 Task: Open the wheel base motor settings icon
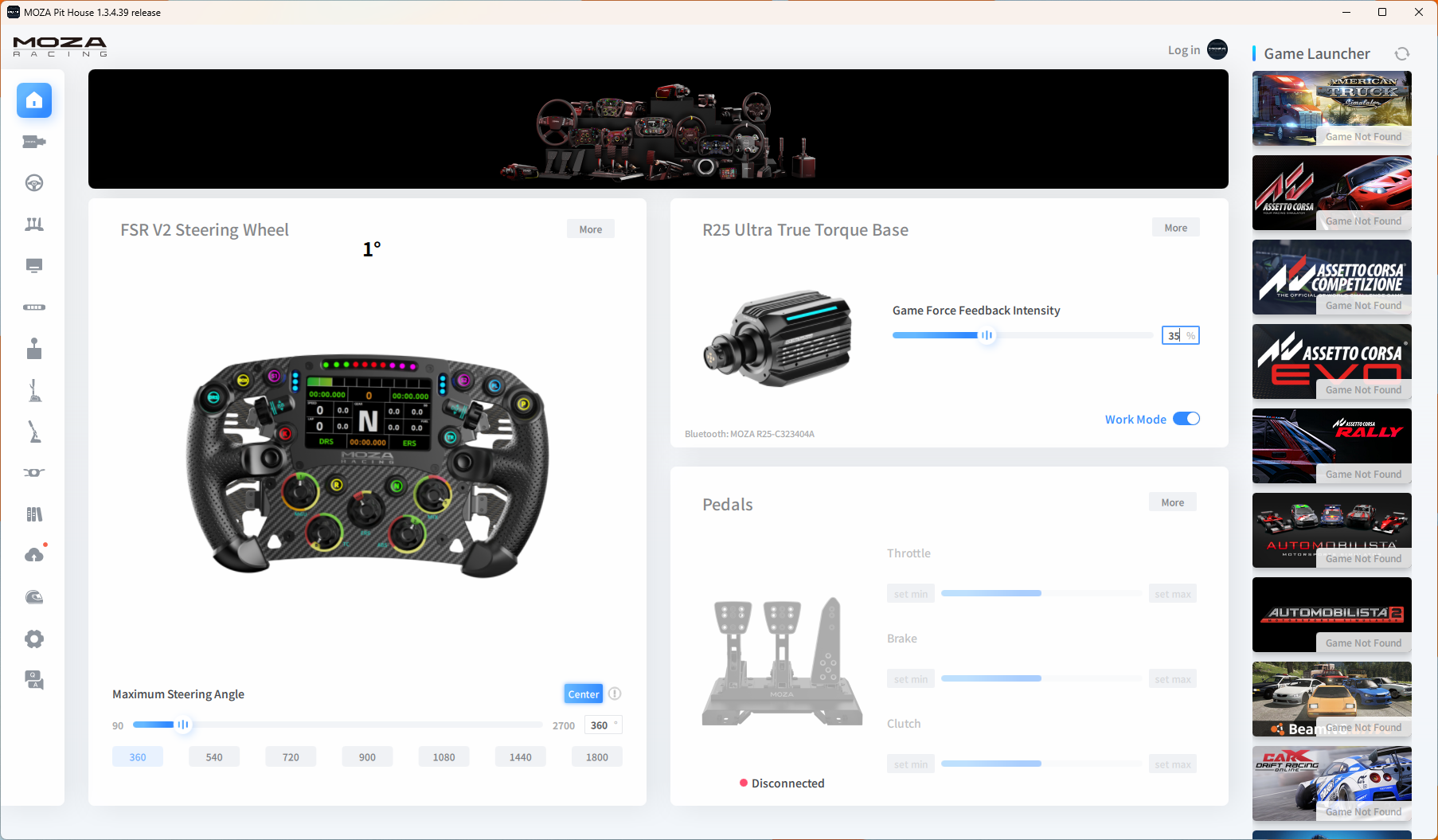pyautogui.click(x=34, y=142)
